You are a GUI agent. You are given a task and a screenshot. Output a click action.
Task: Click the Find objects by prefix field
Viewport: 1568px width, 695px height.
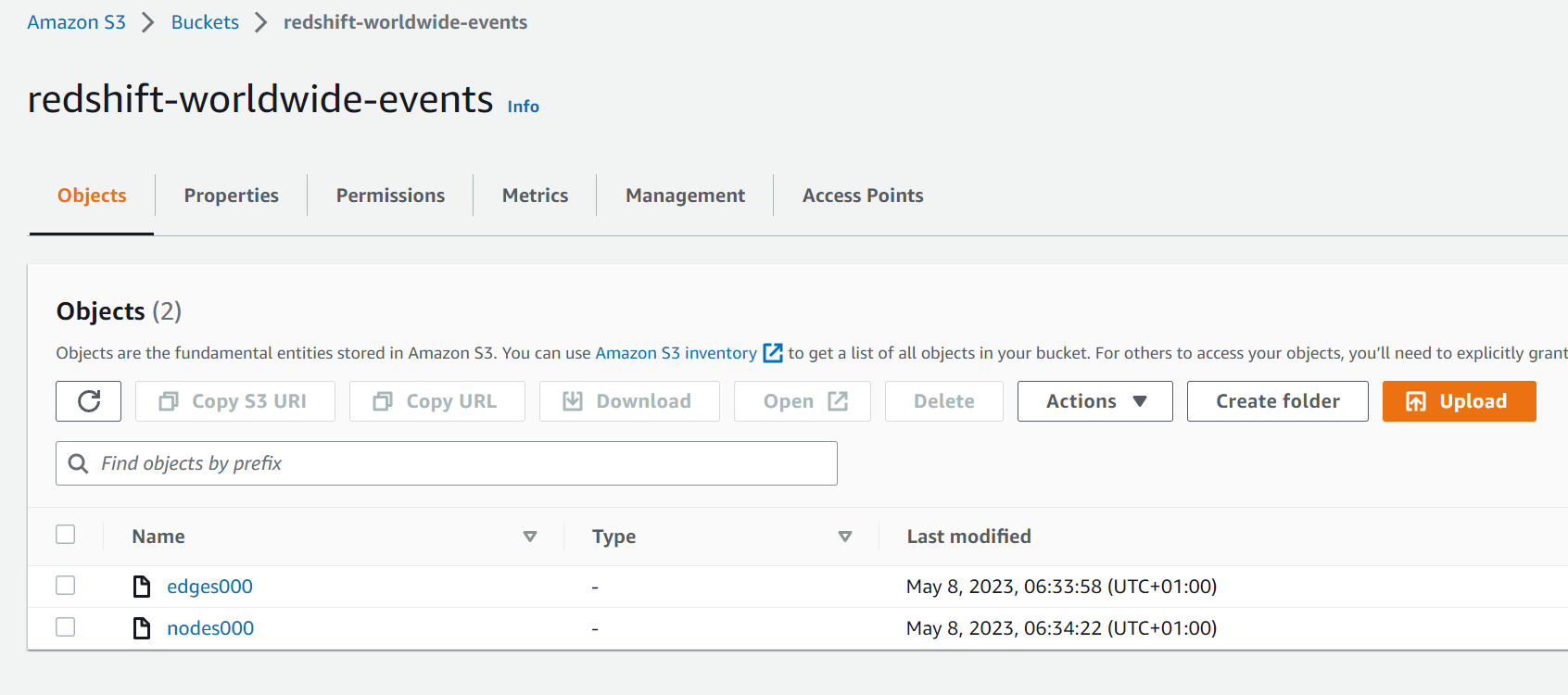(x=463, y=463)
